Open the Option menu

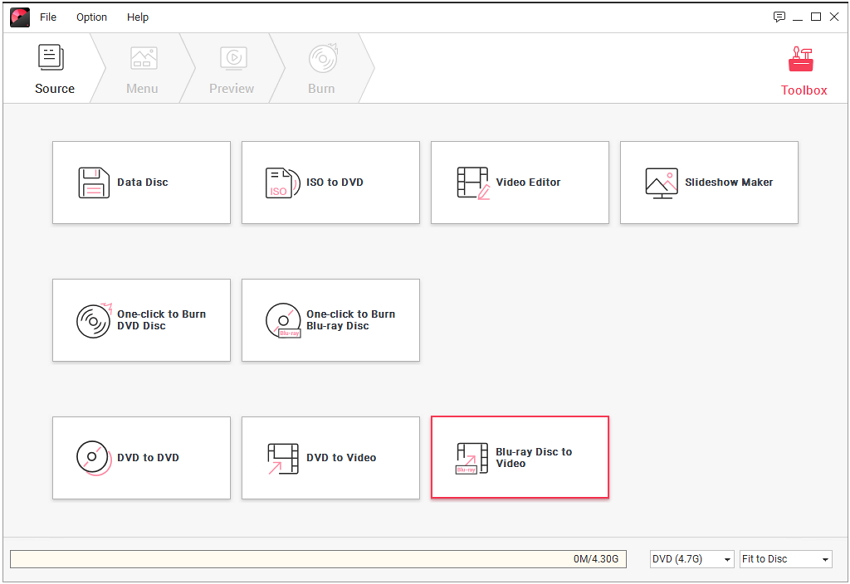coord(92,17)
